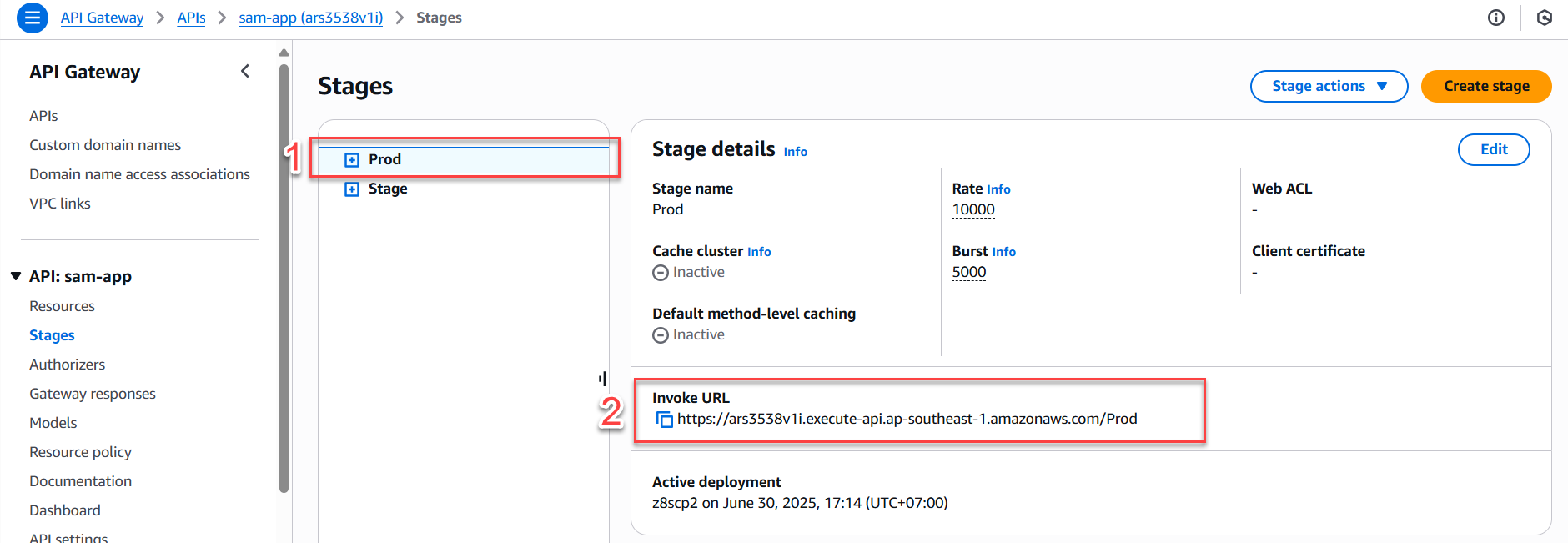Click Default method-level caching Inactive status
The height and width of the screenshot is (543, 1568).
[x=689, y=334]
